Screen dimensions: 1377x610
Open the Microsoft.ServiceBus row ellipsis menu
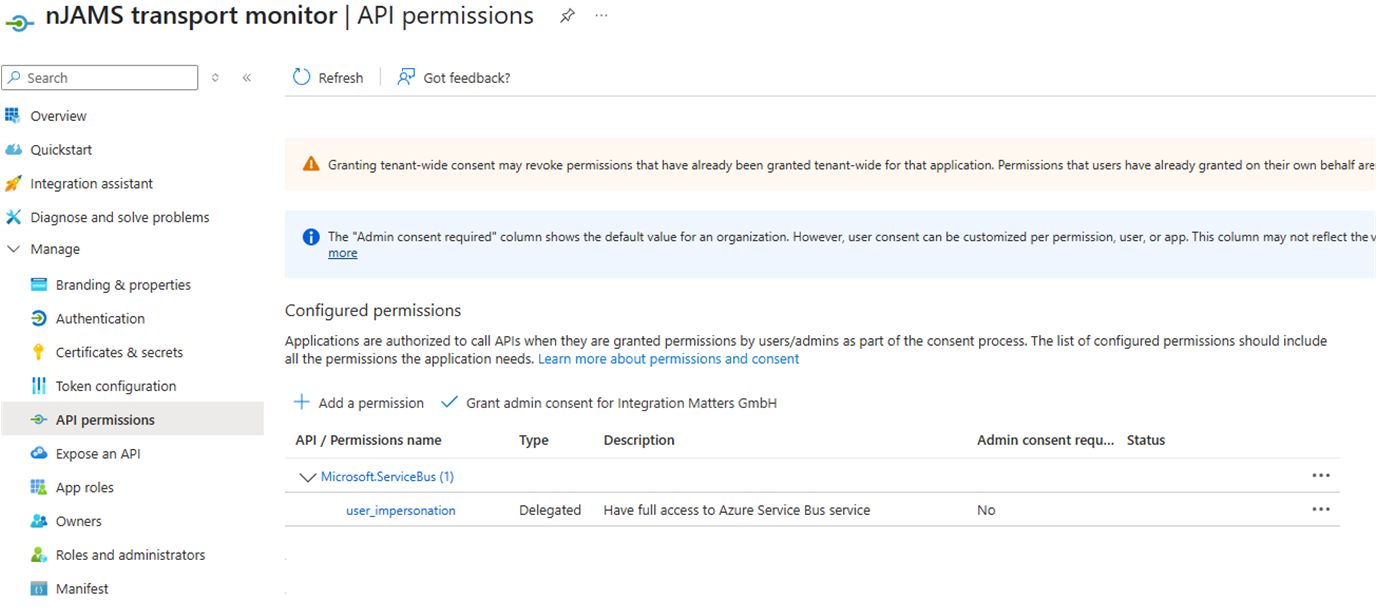click(x=1321, y=476)
